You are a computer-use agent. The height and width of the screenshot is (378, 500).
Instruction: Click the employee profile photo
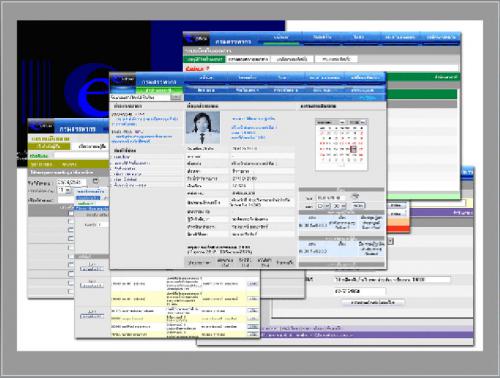click(x=203, y=128)
